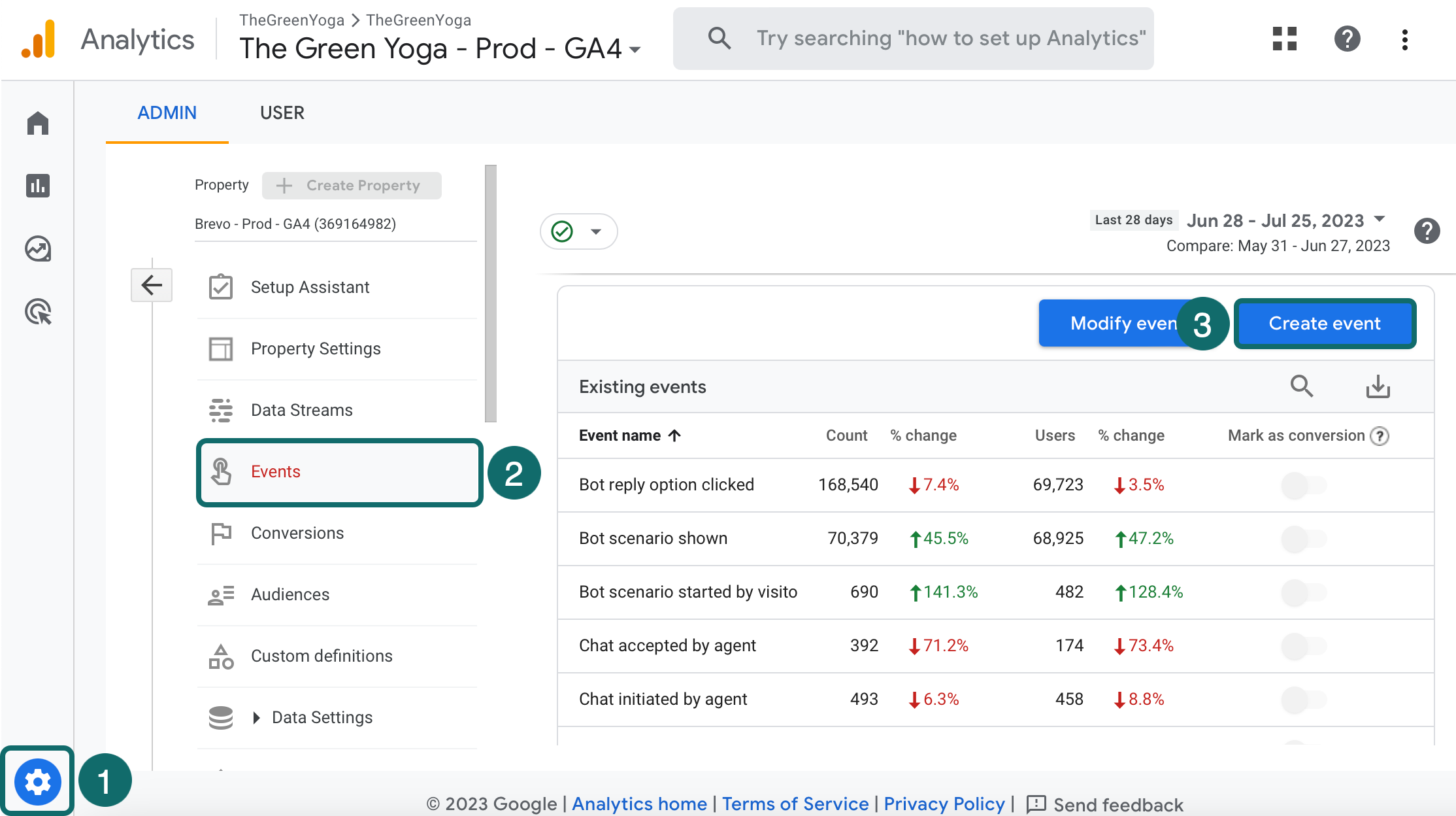This screenshot has width=1456, height=816.
Task: Enable conversion for Chat accepted by agent
Action: (1304, 646)
